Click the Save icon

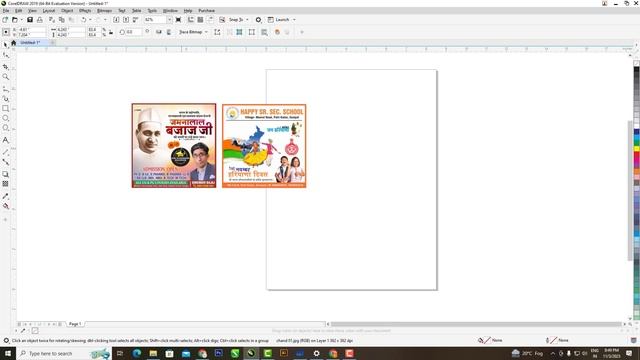click(30, 20)
